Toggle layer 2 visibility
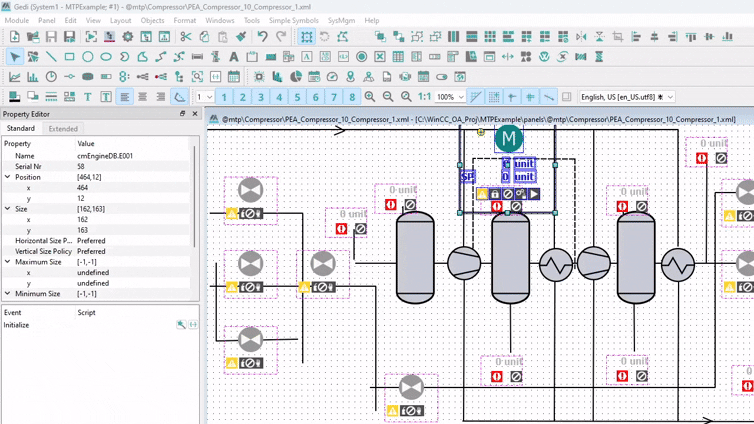 (x=242, y=97)
